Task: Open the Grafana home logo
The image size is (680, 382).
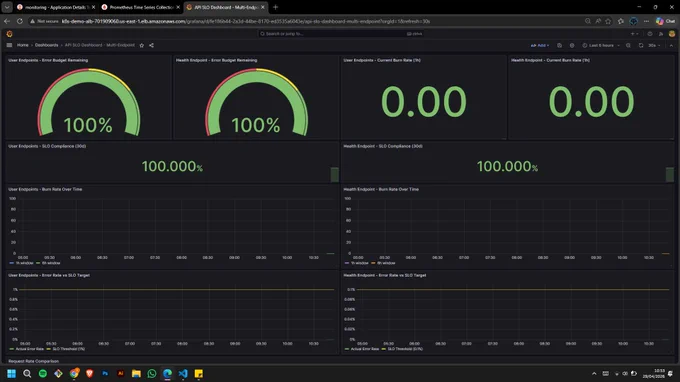Action: click(10, 34)
